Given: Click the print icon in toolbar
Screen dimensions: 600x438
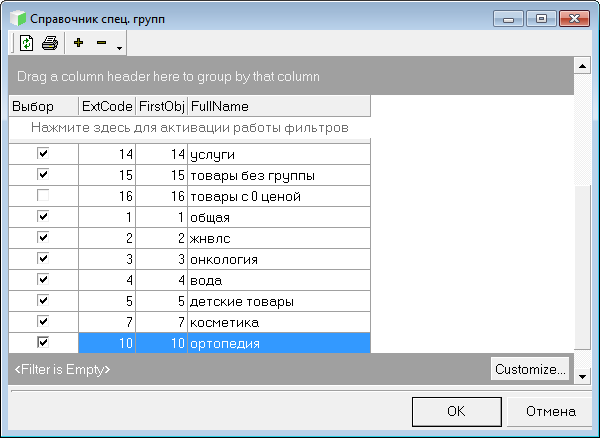Looking at the screenshot, I should click(x=49, y=43).
